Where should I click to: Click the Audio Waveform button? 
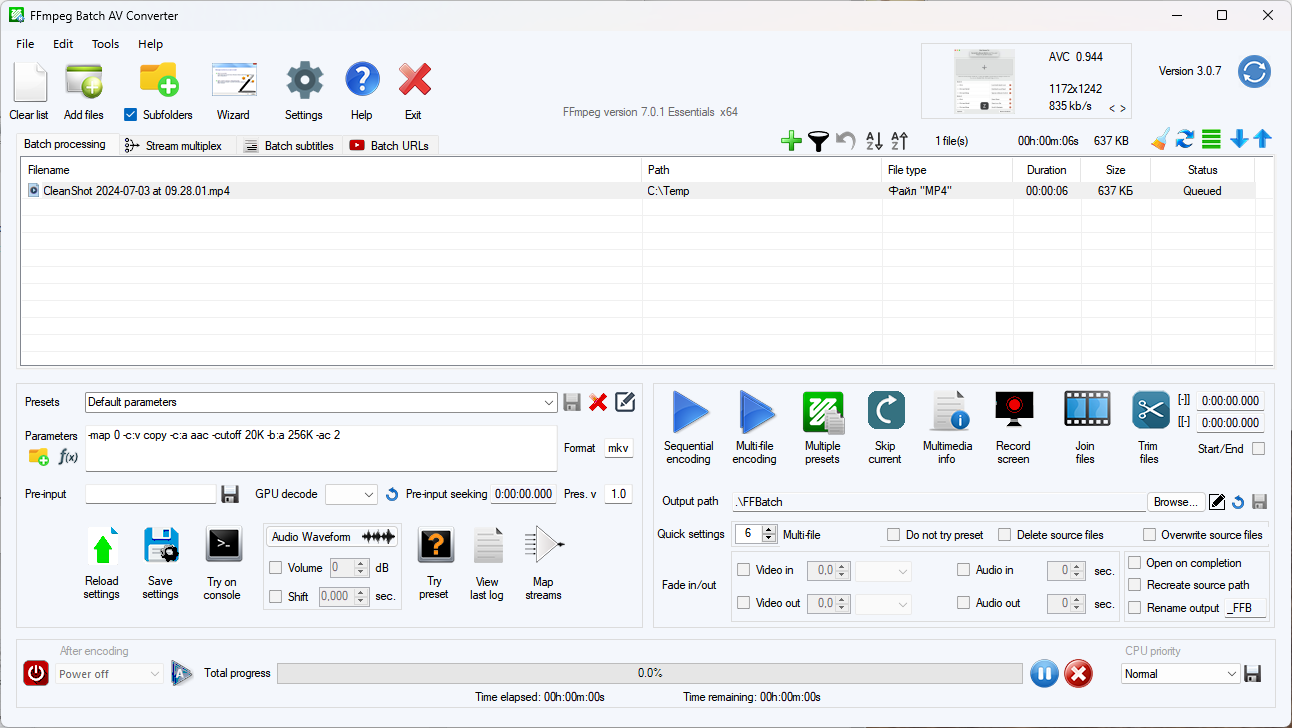tap(332, 537)
